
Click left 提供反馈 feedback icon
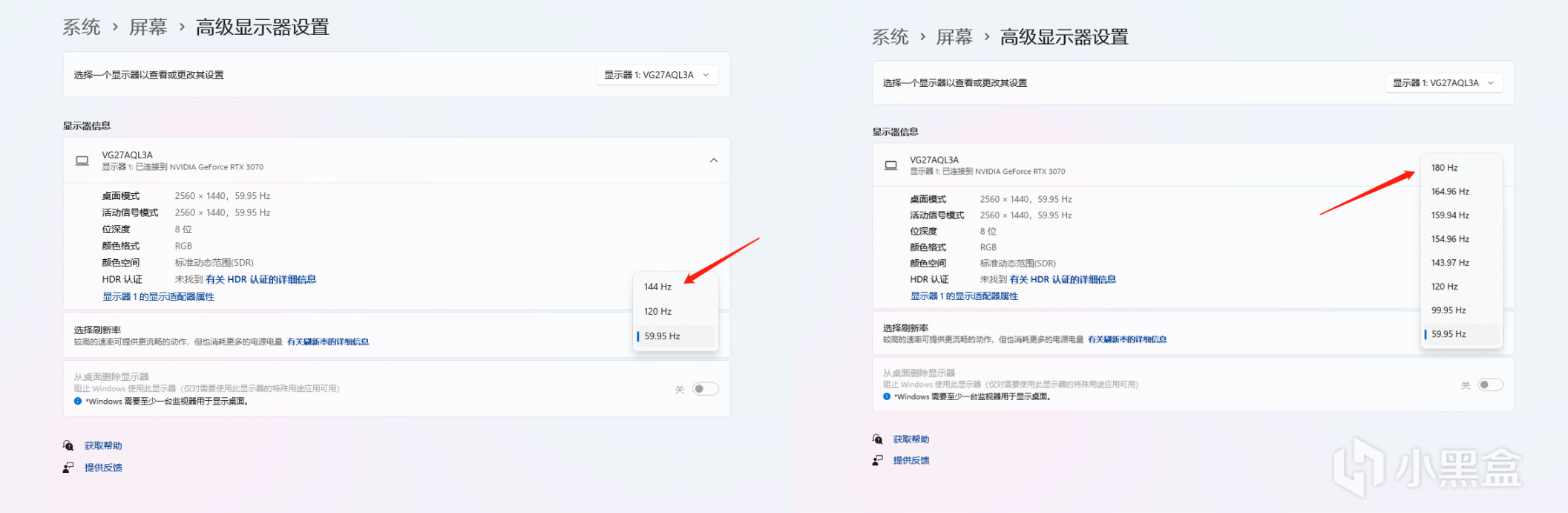click(x=68, y=468)
